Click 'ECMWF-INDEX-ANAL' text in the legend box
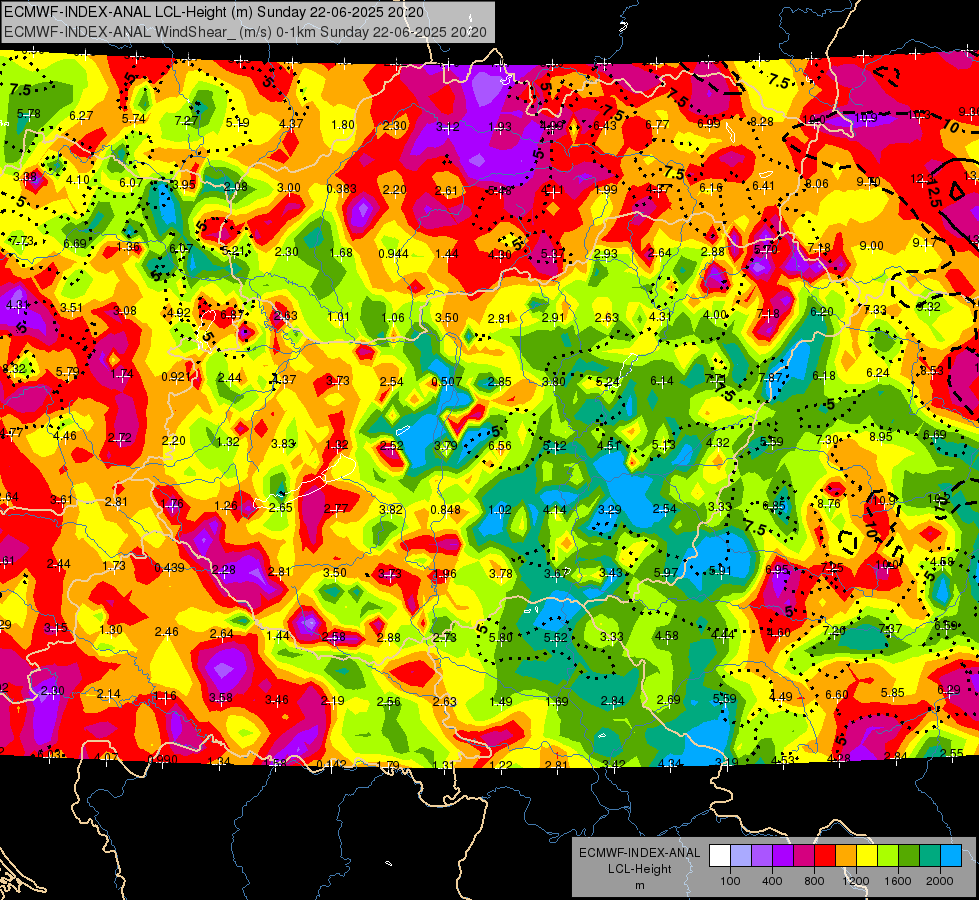The height and width of the screenshot is (900, 979). [x=639, y=853]
